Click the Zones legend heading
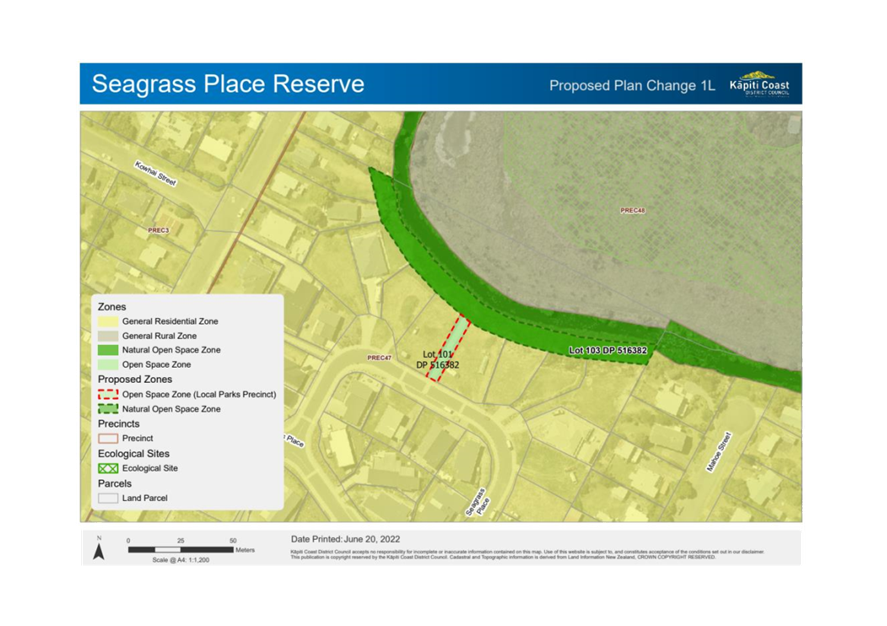This screenshot has height=626, width=887. pyautogui.click(x=112, y=306)
